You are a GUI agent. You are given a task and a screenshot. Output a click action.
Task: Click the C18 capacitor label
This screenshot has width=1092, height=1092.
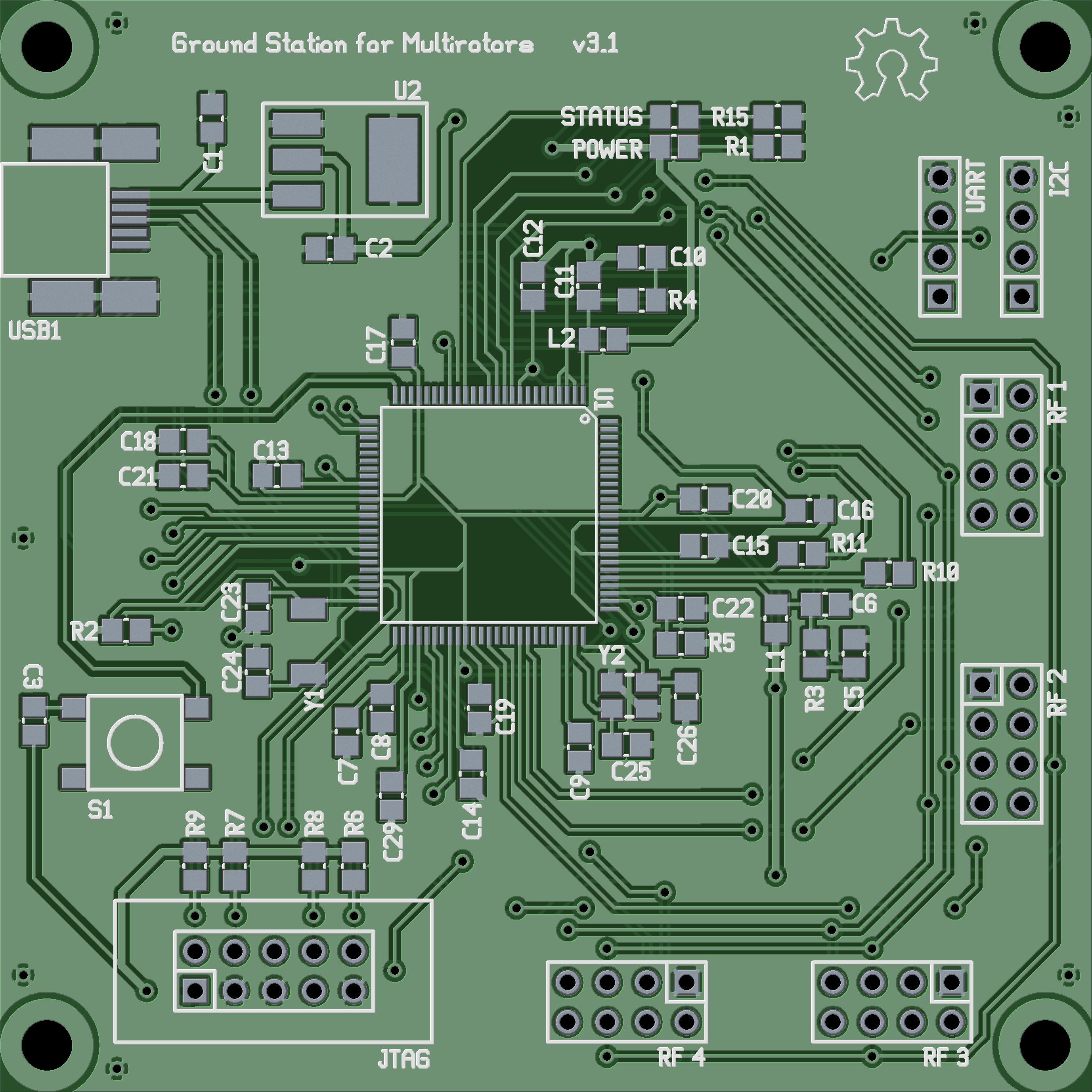click(x=138, y=442)
